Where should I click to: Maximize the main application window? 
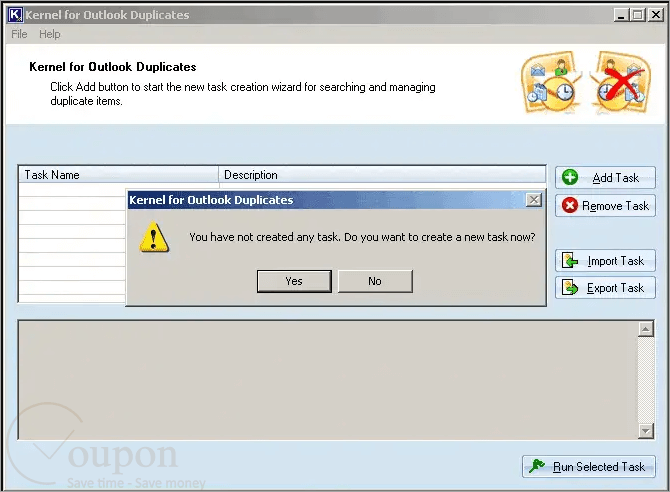(x=637, y=15)
